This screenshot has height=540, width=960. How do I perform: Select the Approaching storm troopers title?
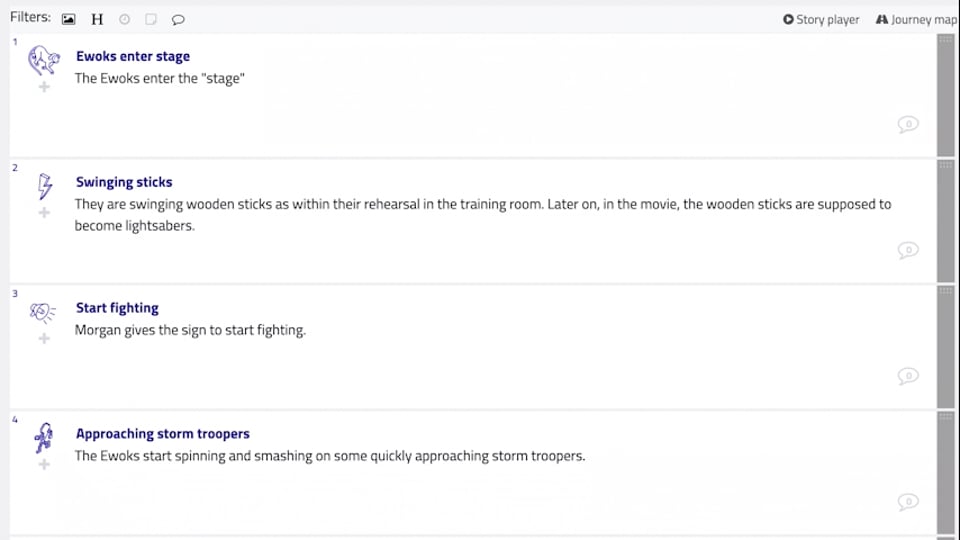point(162,434)
